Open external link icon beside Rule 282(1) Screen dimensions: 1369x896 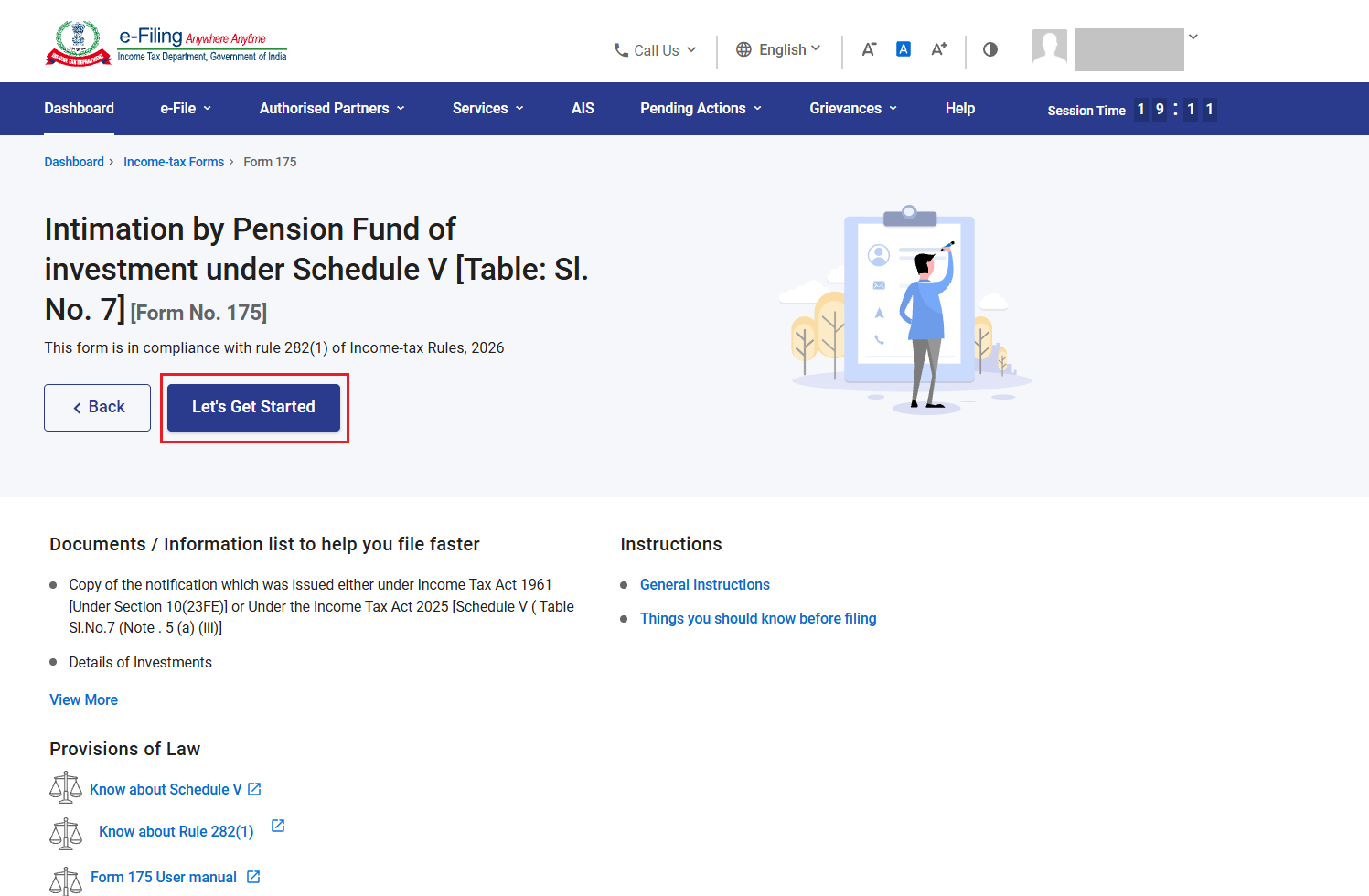coord(278,826)
